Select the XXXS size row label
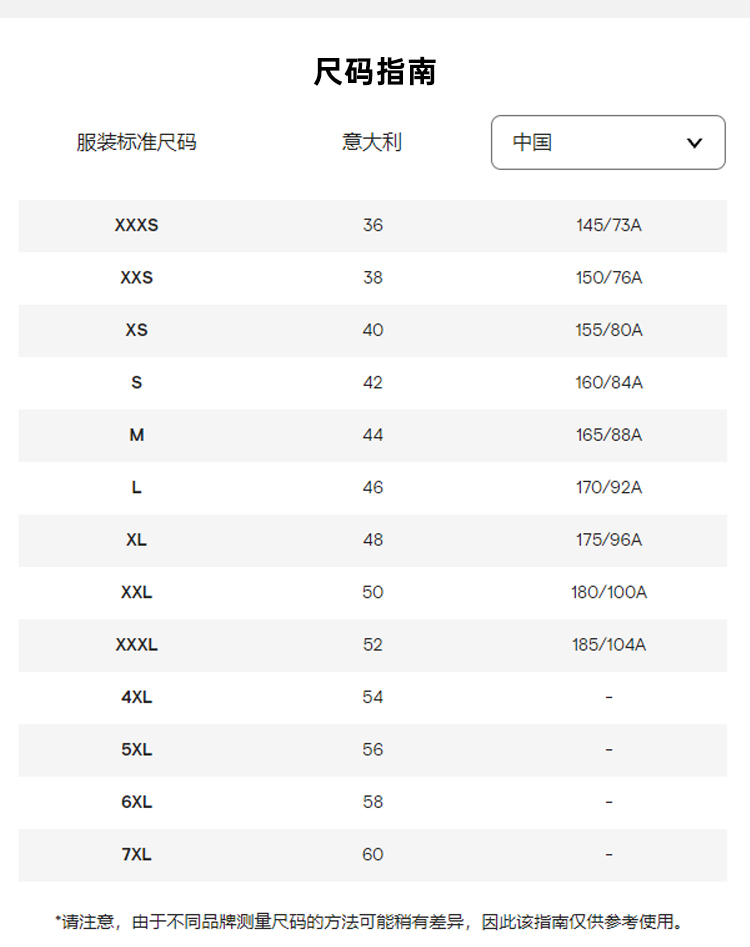 point(137,225)
